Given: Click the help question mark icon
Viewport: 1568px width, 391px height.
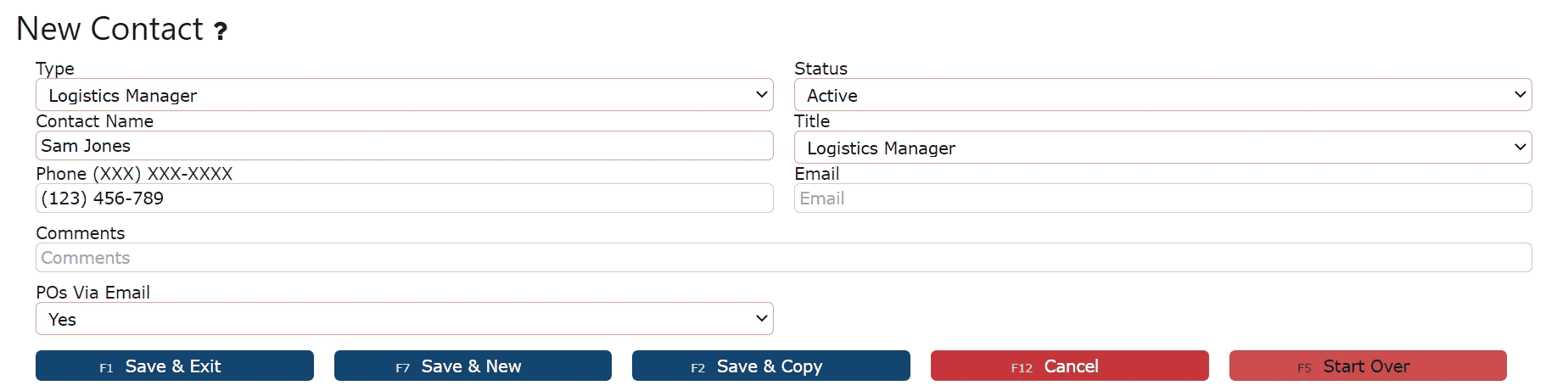Looking at the screenshot, I should pyautogui.click(x=221, y=32).
